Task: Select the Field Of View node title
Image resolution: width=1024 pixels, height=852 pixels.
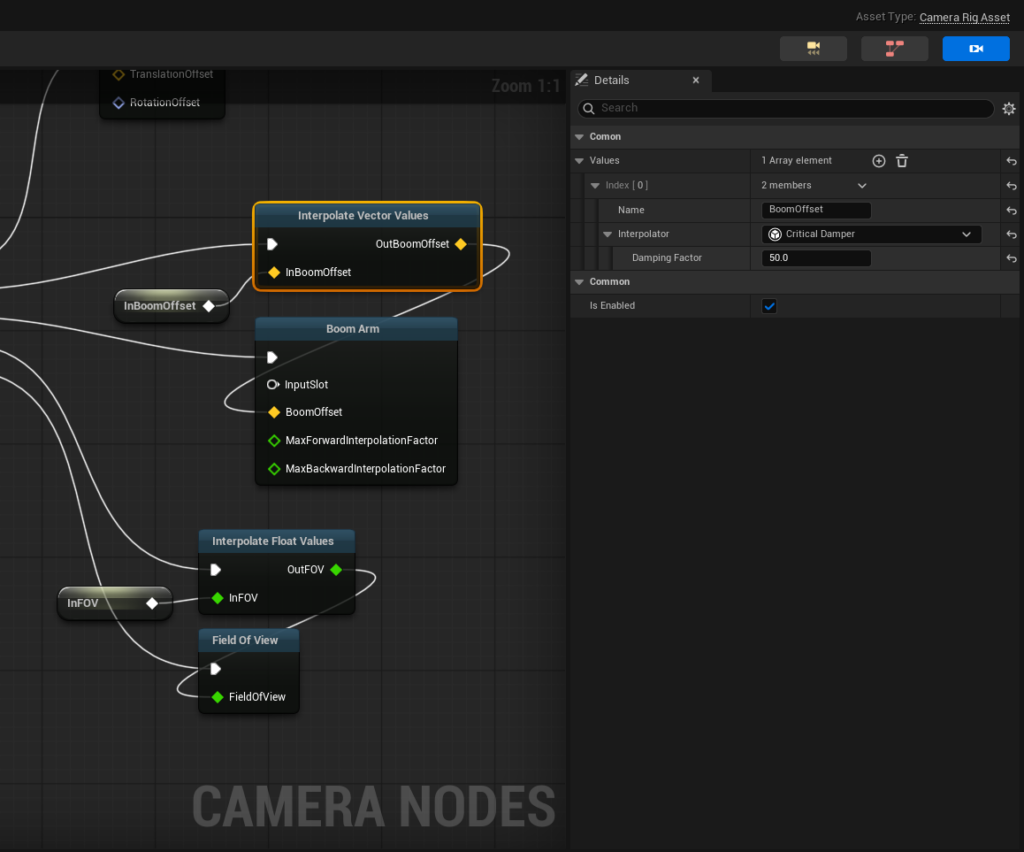Action: [245, 640]
